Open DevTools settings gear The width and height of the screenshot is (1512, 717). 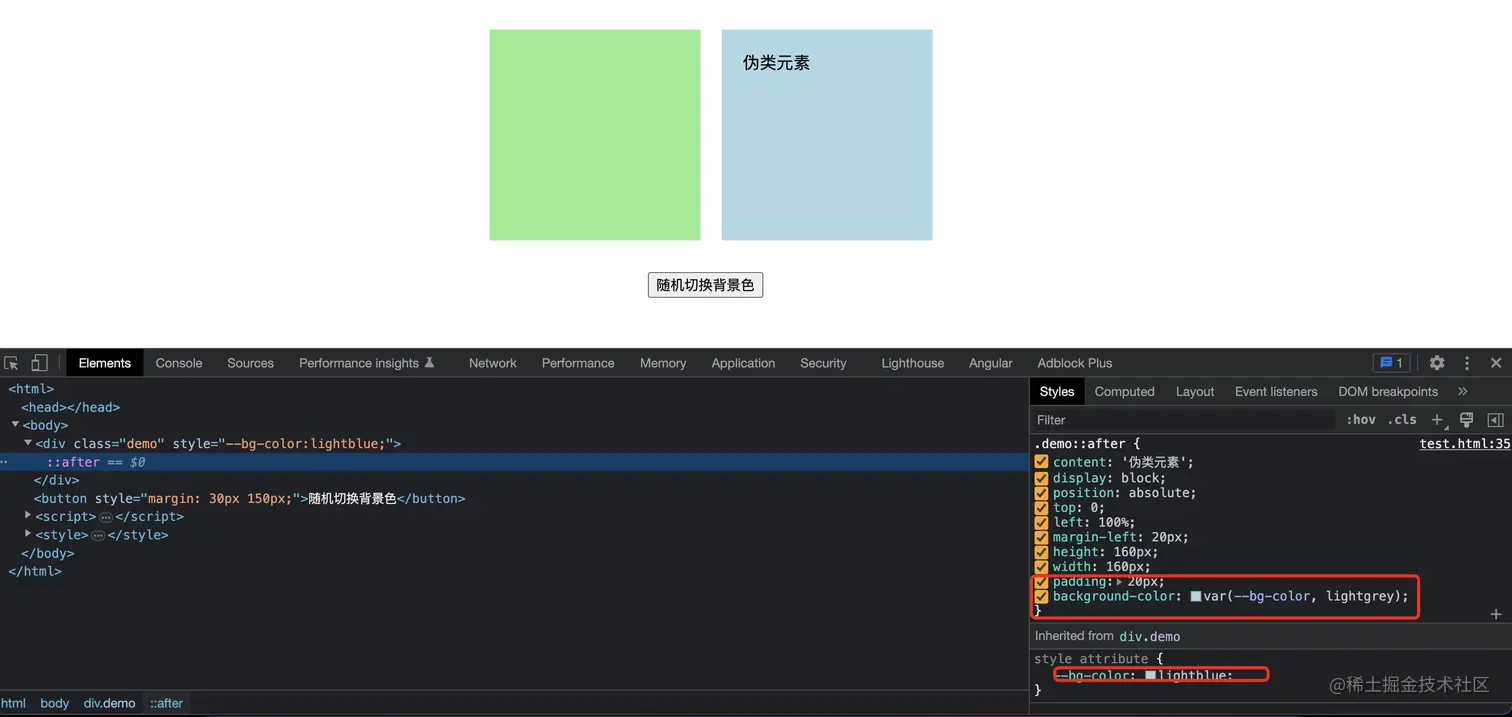click(1437, 363)
